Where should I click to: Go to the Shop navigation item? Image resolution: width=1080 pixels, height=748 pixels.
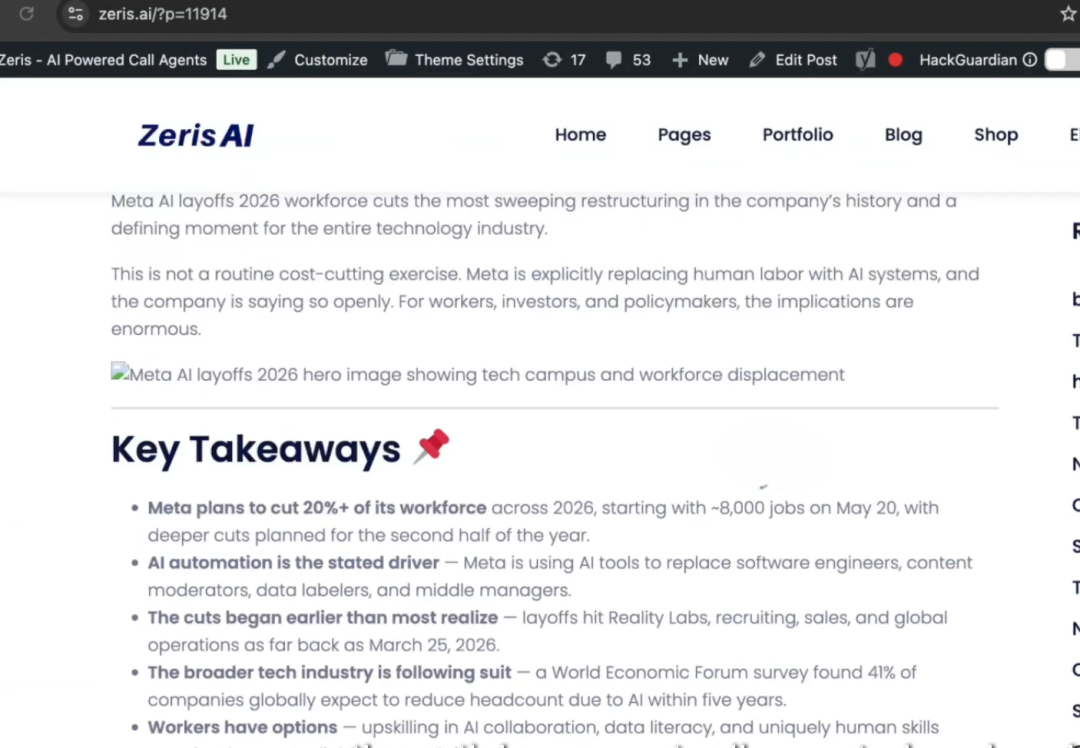(996, 135)
